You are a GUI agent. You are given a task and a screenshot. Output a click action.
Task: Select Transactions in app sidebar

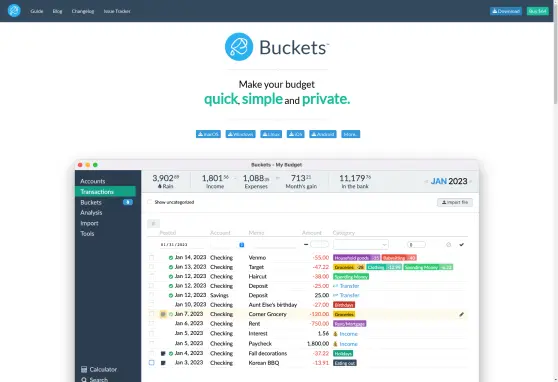coord(105,192)
